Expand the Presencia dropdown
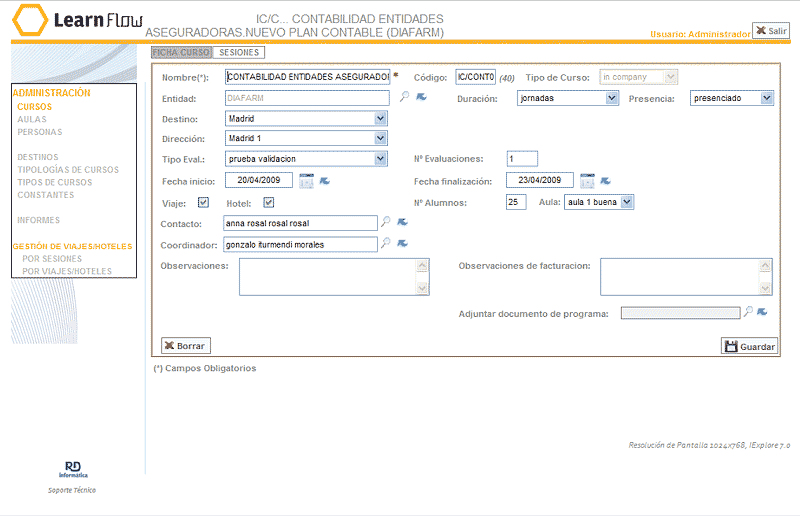Viewport: 800px width, 521px height. [767, 98]
